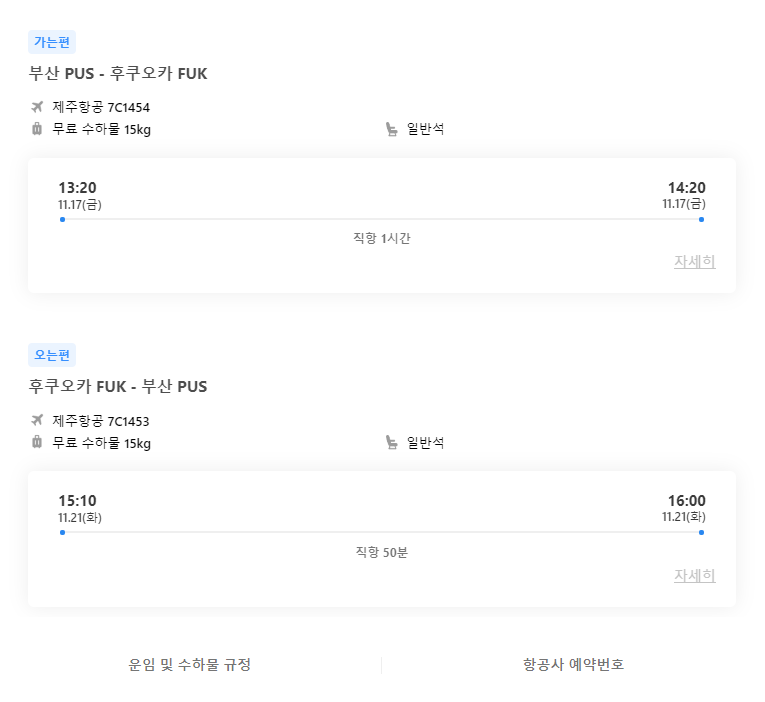Image resolution: width=765 pixels, height=702 pixels.
Task: Select the 후쿠오카 FUK - 부산 PUS route heading
Action: tap(118, 386)
